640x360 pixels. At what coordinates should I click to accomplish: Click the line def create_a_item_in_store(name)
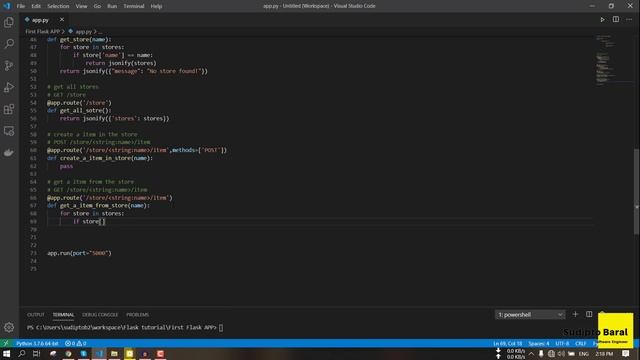click(x=100, y=158)
